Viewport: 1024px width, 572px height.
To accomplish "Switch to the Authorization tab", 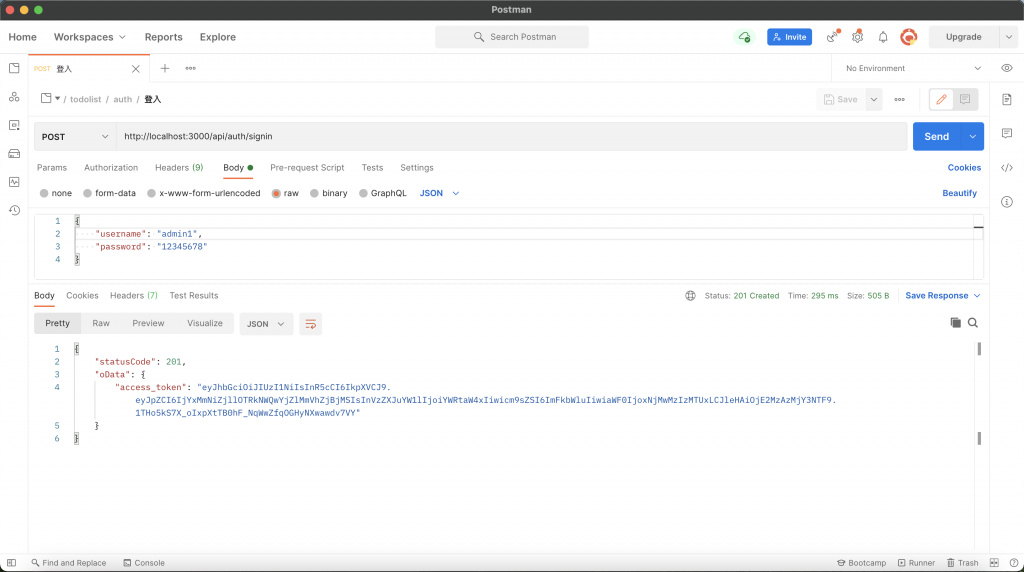I will pyautogui.click(x=111, y=168).
